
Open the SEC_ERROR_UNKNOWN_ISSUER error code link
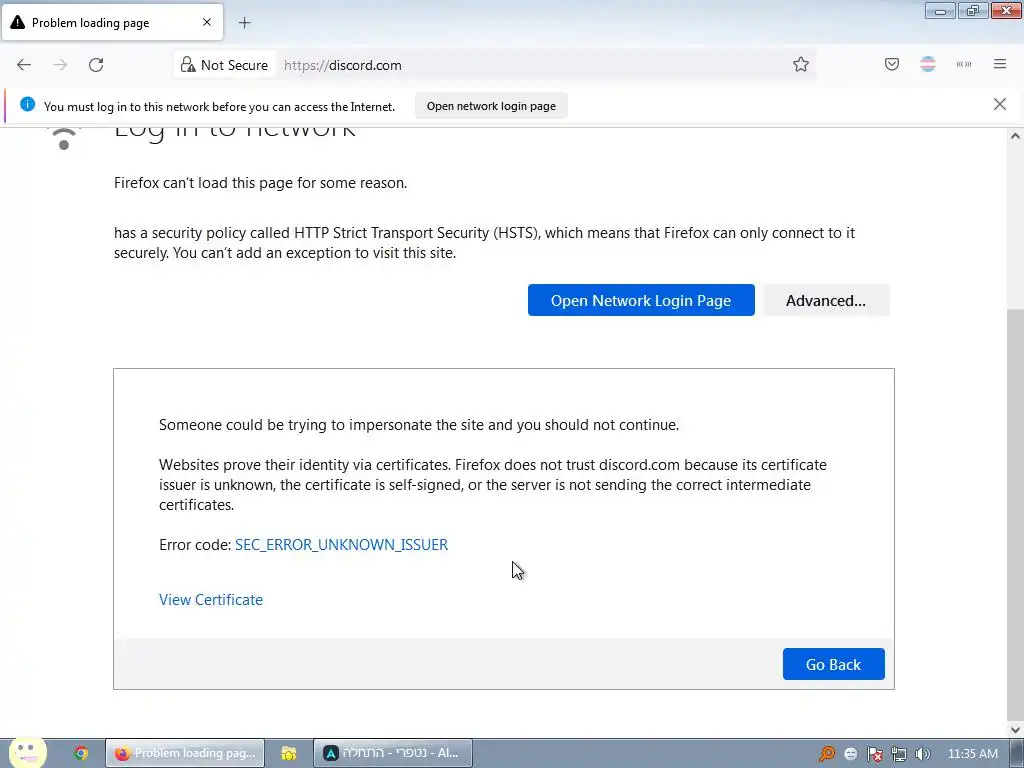coord(341,545)
